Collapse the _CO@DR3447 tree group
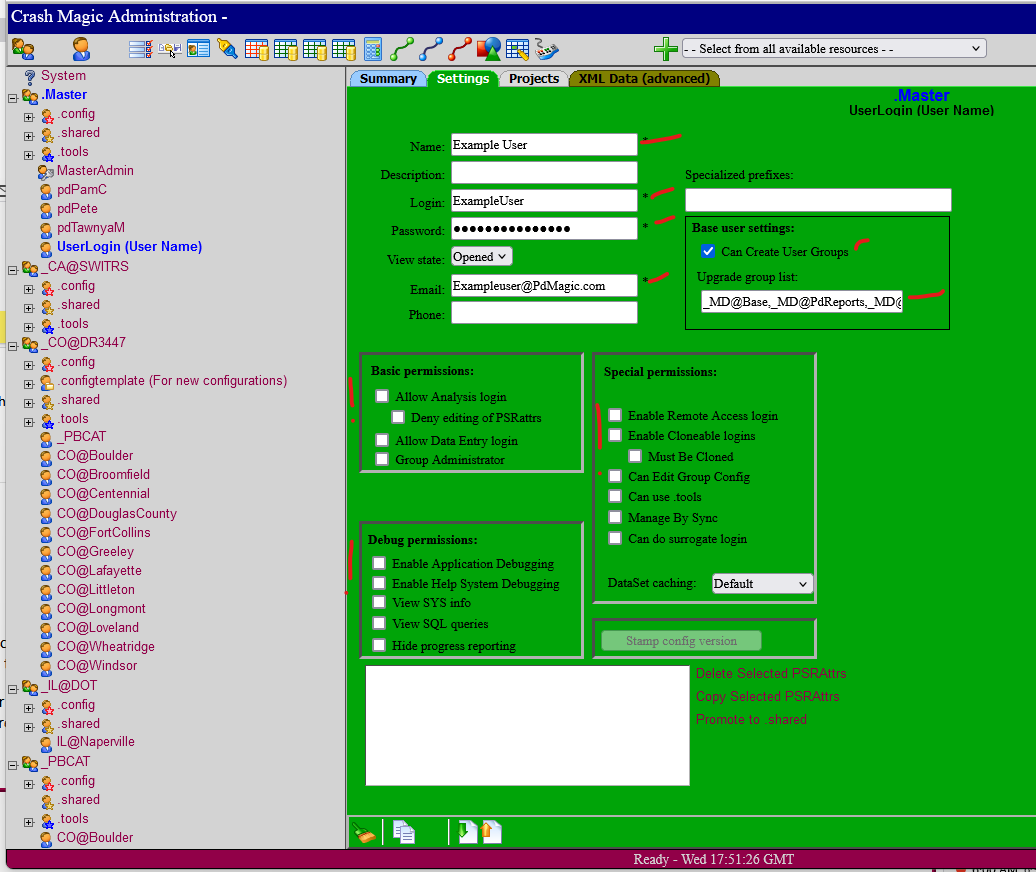Image resolution: width=1036 pixels, height=872 pixels. click(13, 346)
